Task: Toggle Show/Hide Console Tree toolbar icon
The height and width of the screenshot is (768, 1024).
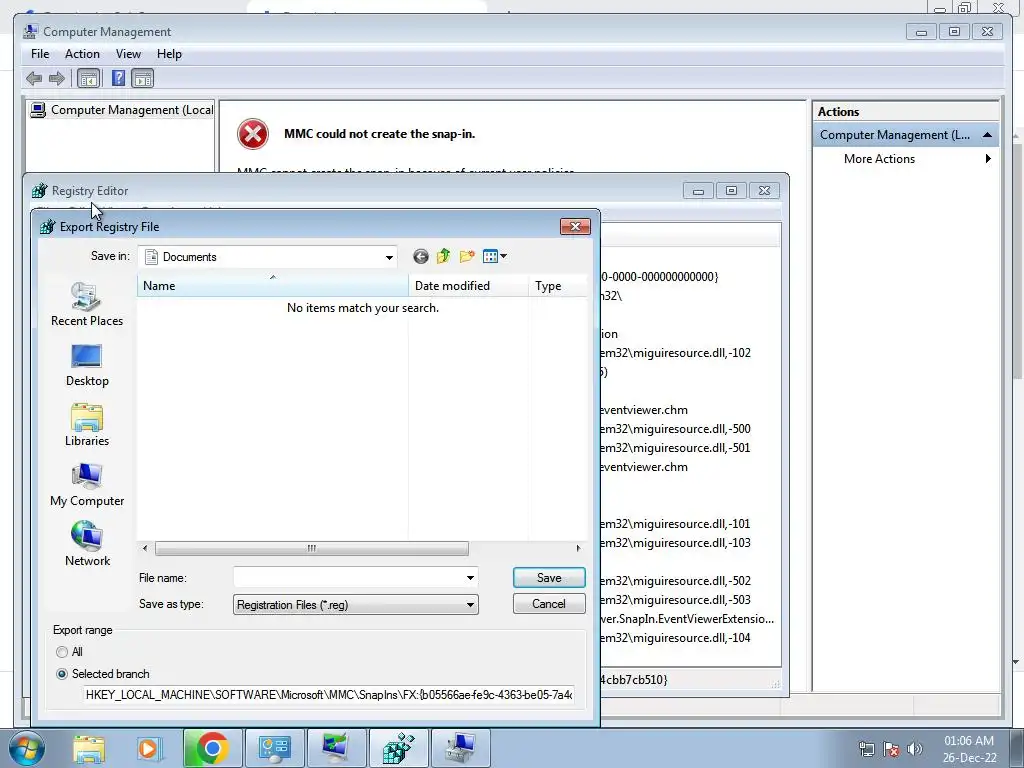Action: click(88, 79)
